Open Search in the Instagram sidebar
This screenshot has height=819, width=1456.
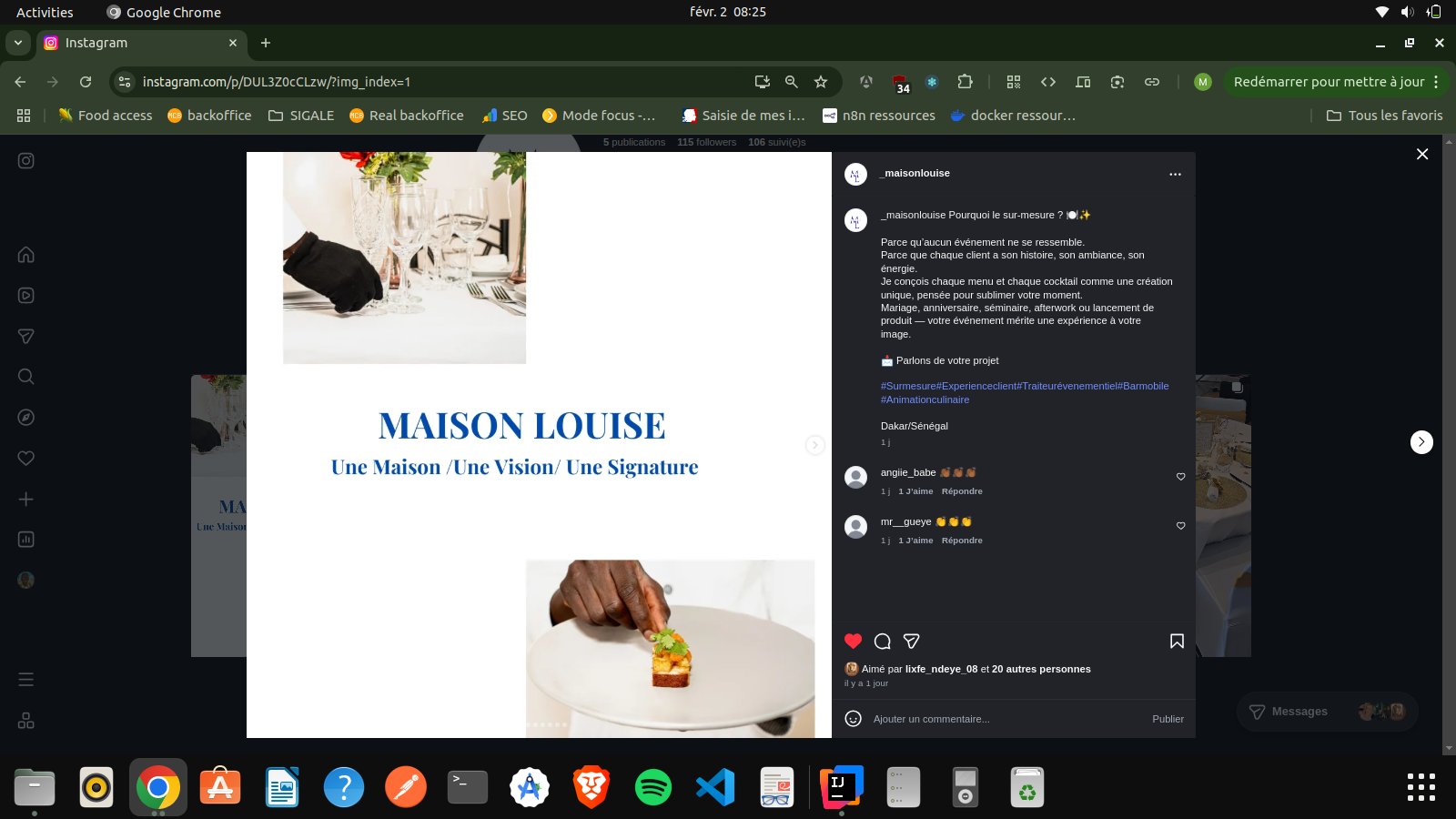[26, 377]
